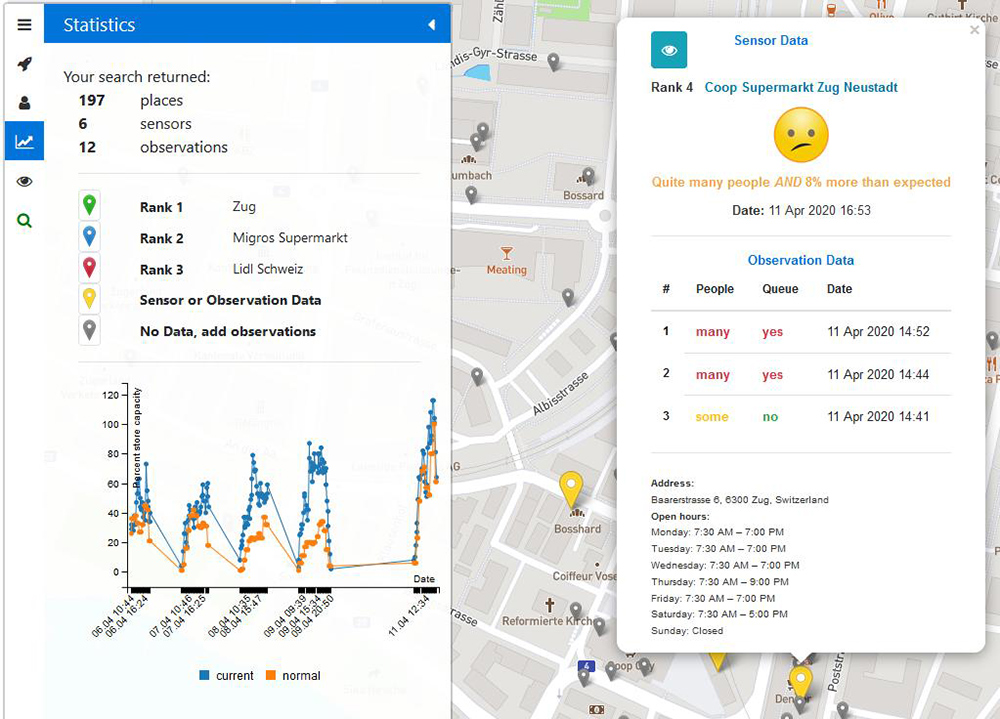Select the statistics chart sidebar icon

pos(24,142)
